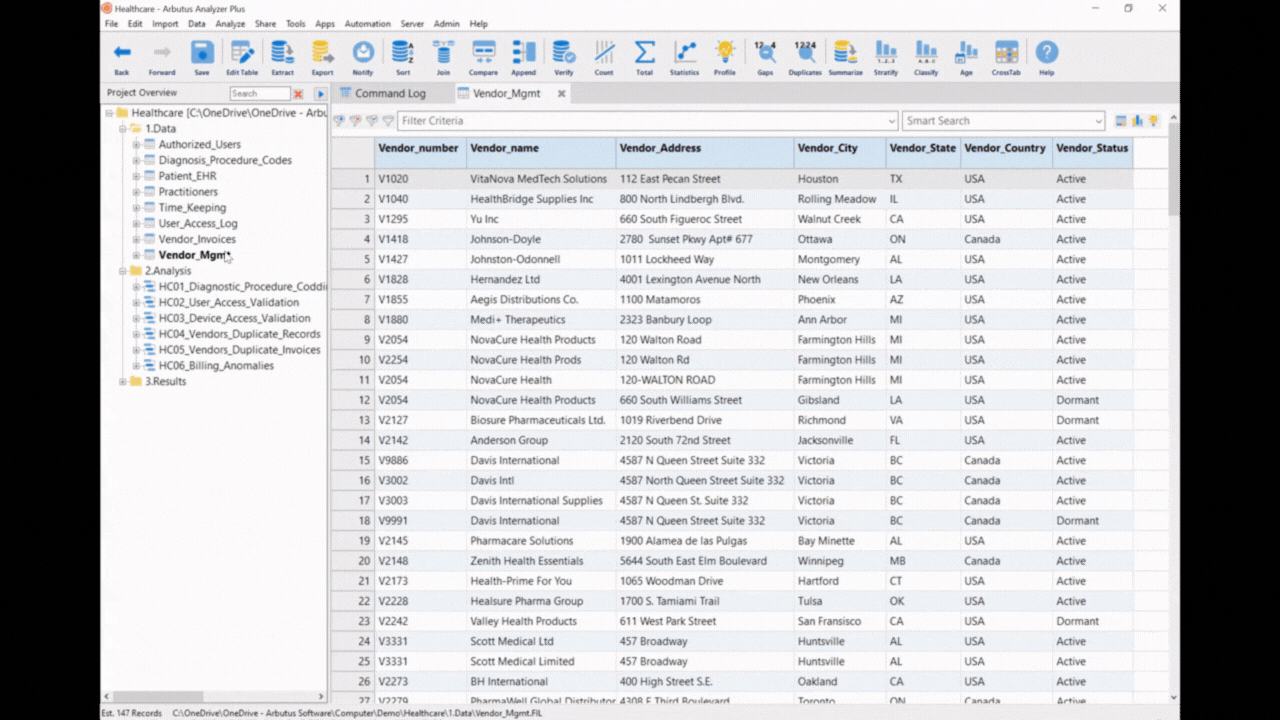This screenshot has height=720, width=1280.
Task: Close the Vendor_Mgmt tab
Action: click(561, 94)
